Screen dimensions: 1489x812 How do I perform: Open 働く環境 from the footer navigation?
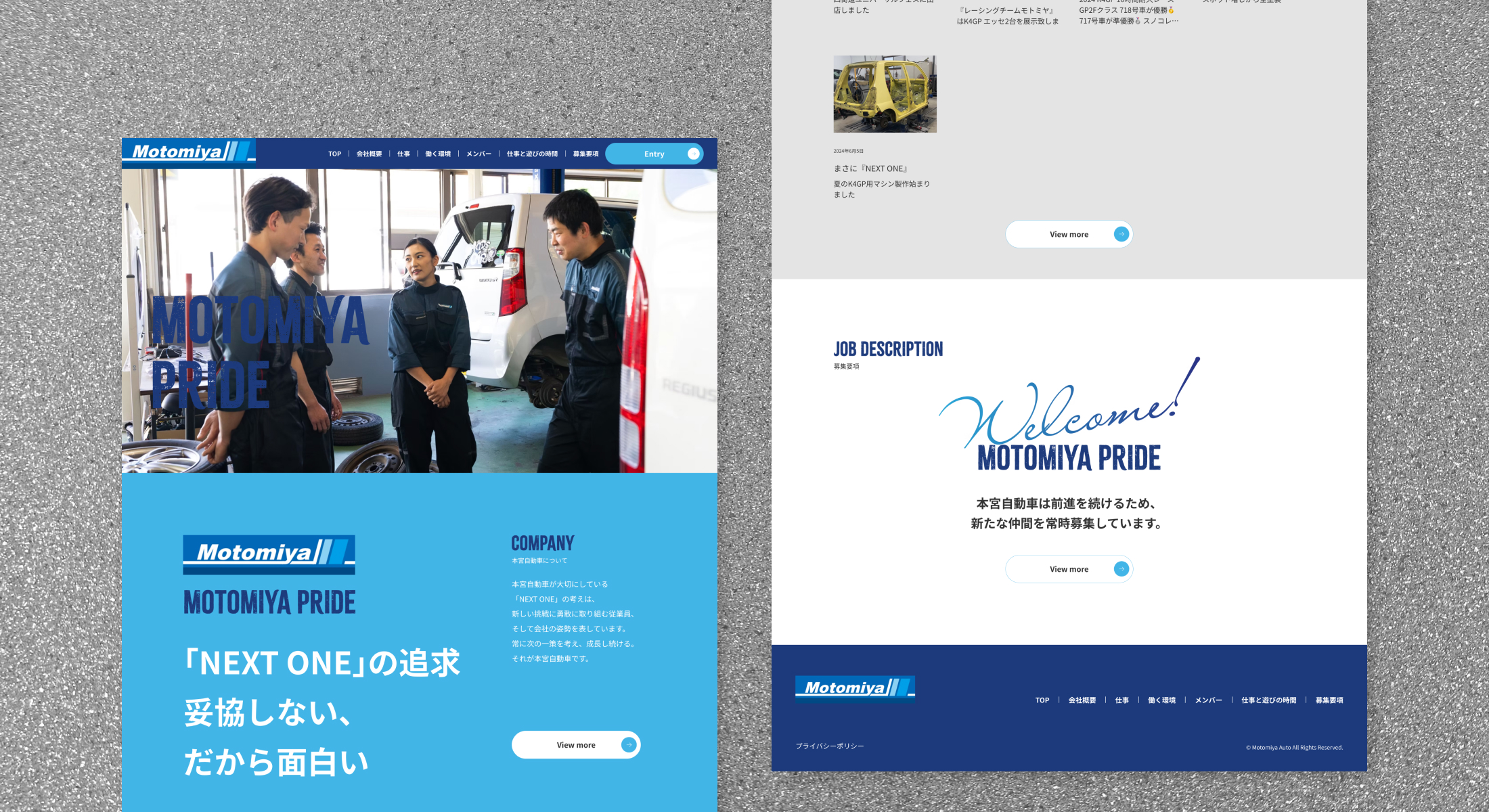[1162, 700]
